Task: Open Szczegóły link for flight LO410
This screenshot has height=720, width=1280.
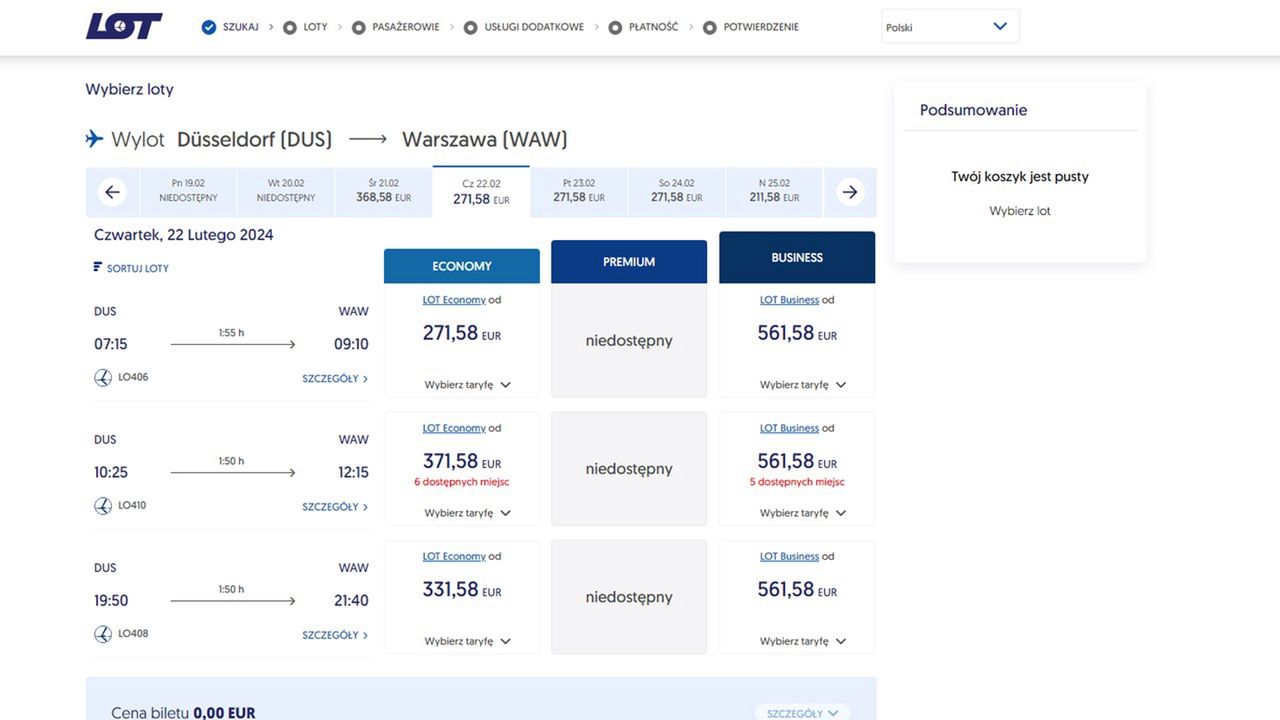Action: point(335,507)
